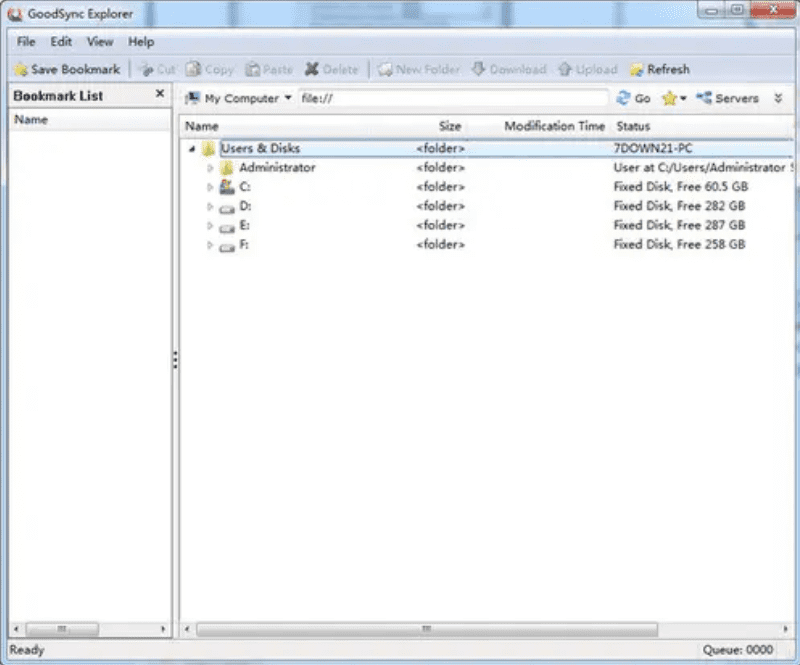The height and width of the screenshot is (665, 800).
Task: Click the file pane horizontal scrollbar thumb
Action: coord(427,629)
